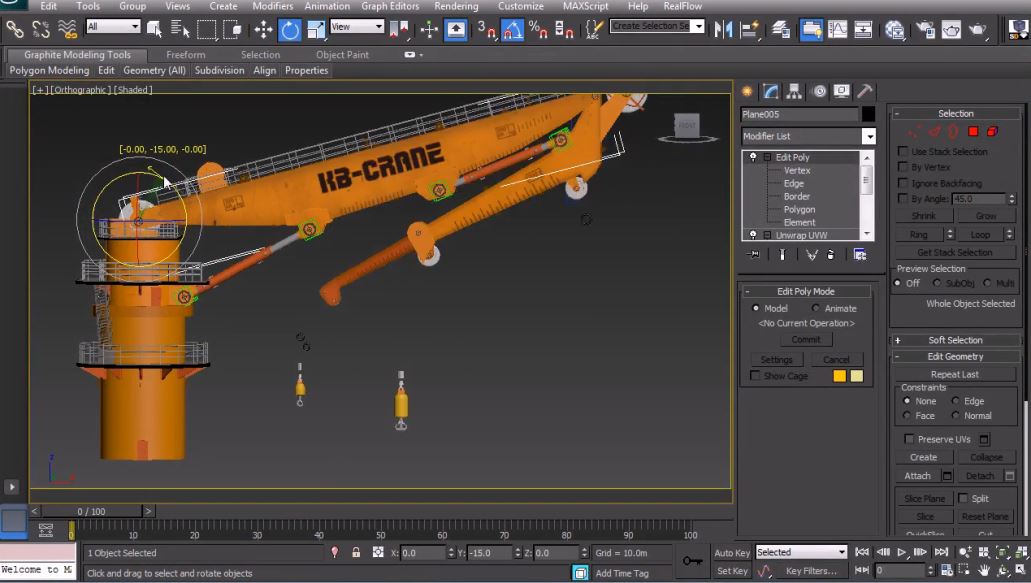Jump to the end of the animation
Screen dimensions: 1031x583
point(941,552)
